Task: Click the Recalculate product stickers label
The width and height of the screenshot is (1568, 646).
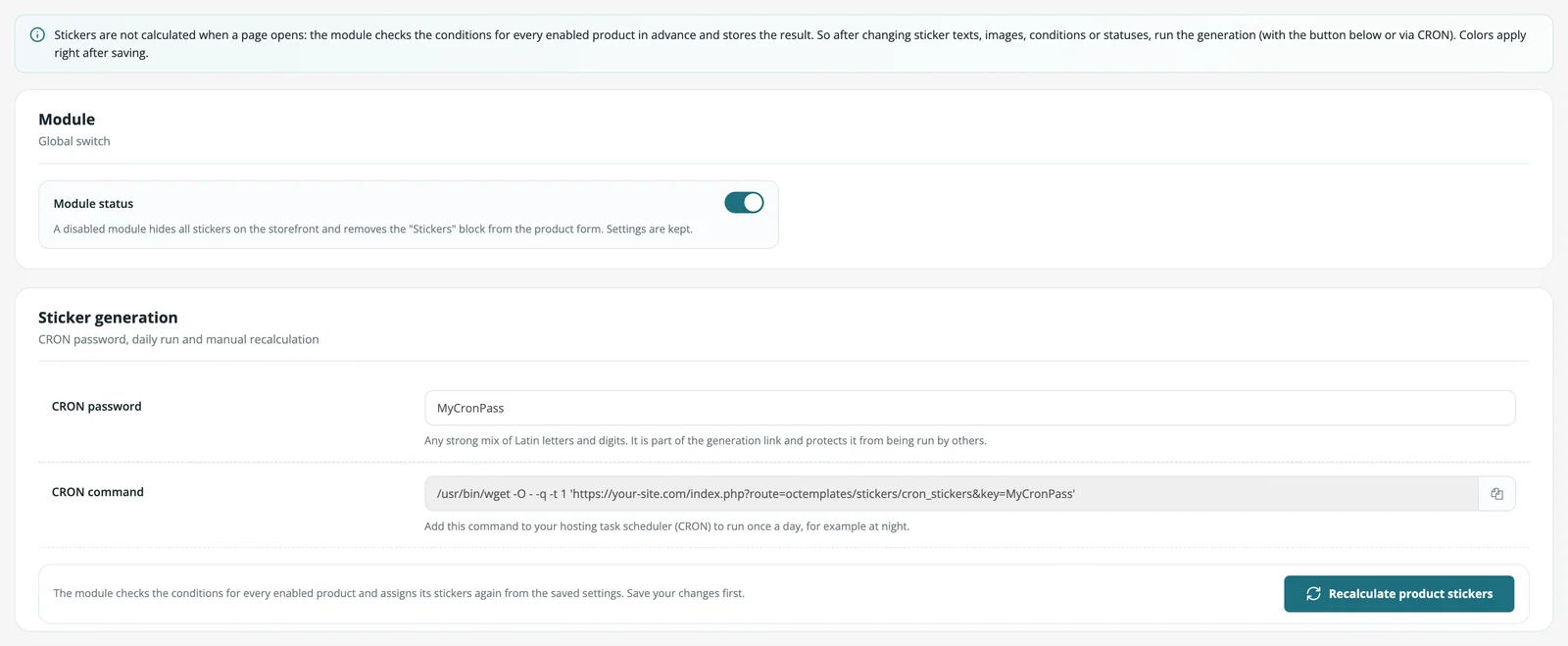Action: point(1410,594)
